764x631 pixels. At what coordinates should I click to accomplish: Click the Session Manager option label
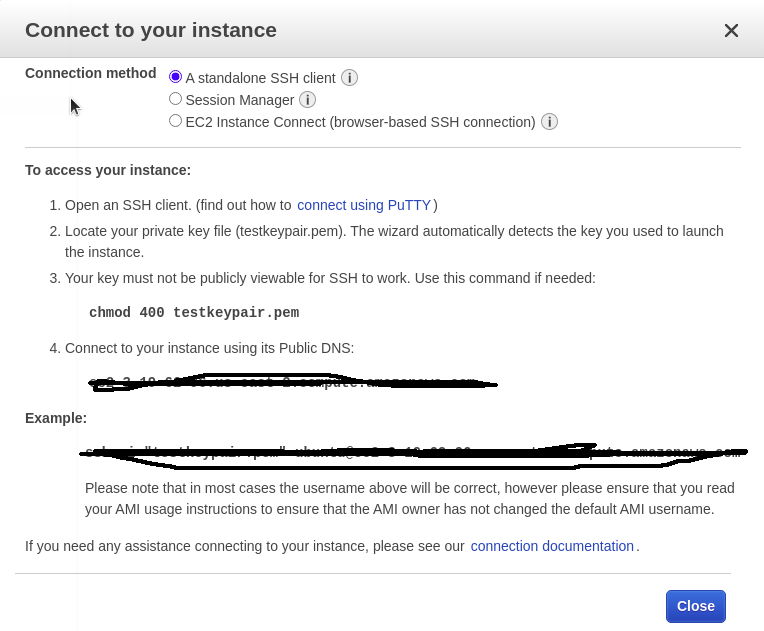[x=240, y=100]
